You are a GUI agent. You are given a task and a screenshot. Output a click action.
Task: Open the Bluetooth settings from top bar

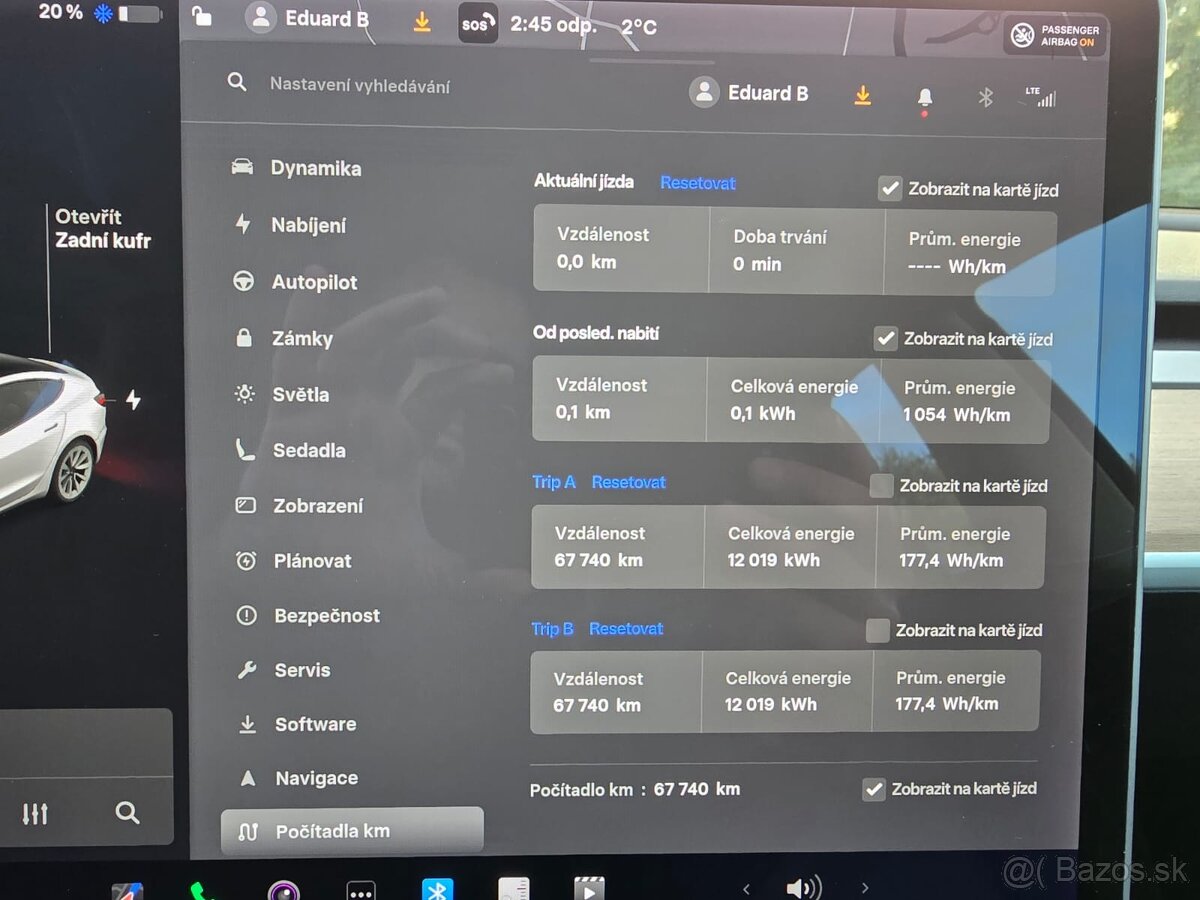click(x=985, y=97)
